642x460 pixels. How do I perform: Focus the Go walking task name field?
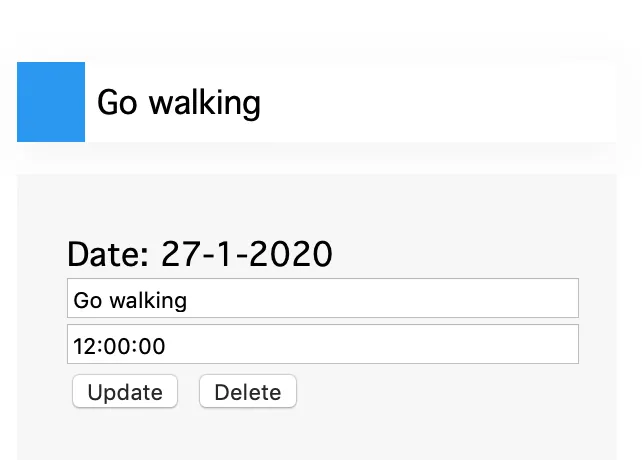pyautogui.click(x=322, y=299)
